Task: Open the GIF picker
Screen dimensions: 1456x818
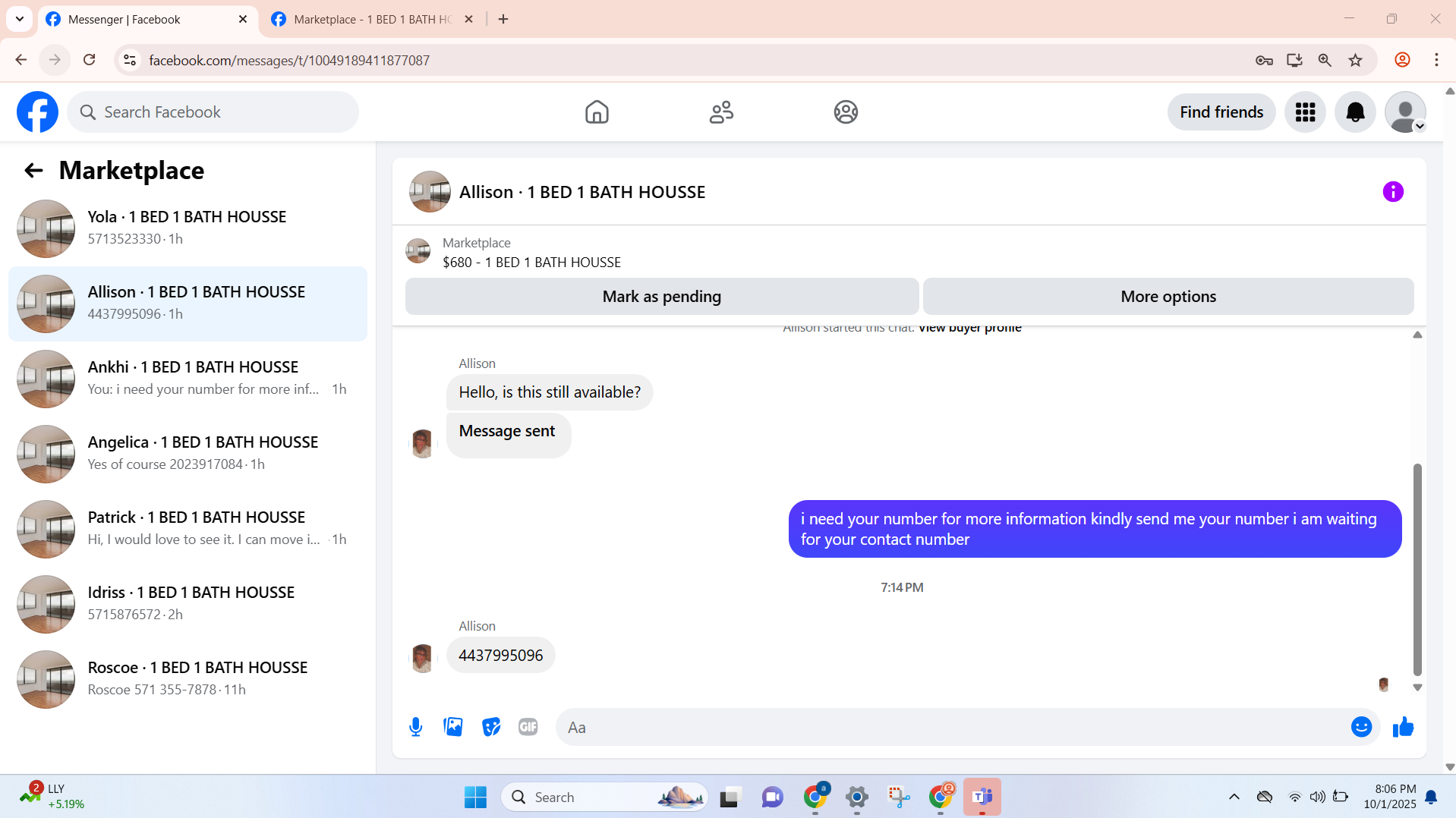Action: (528, 727)
